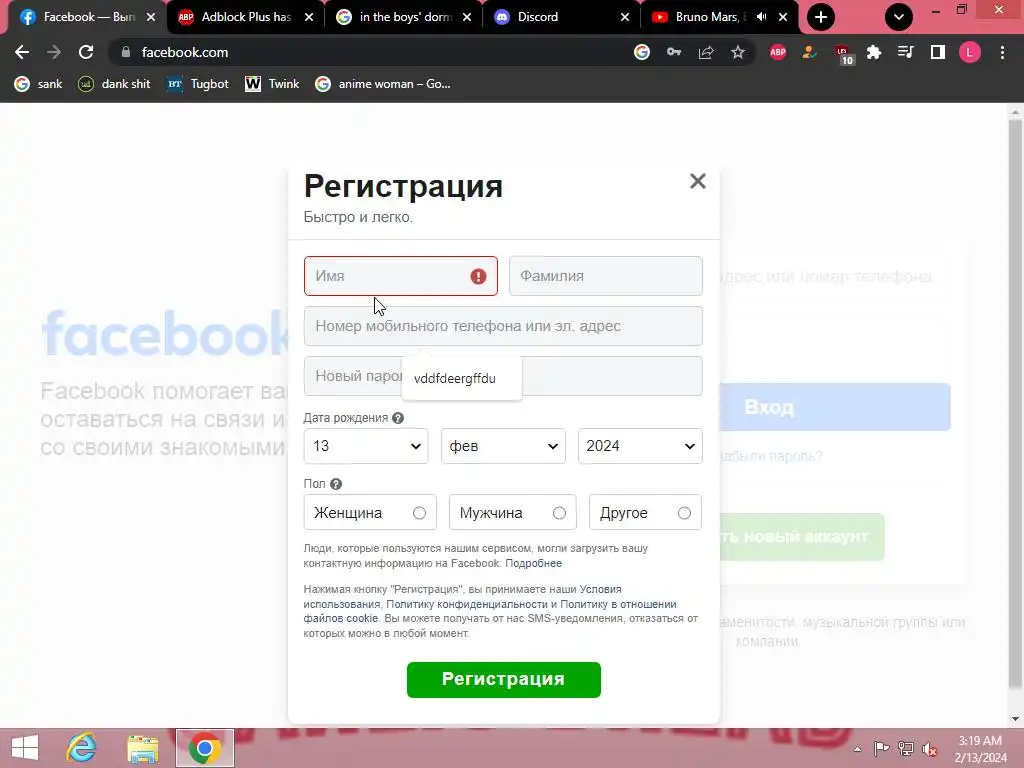1024x768 pixels.
Task: Click the muted volume tray icon
Action: click(929, 749)
